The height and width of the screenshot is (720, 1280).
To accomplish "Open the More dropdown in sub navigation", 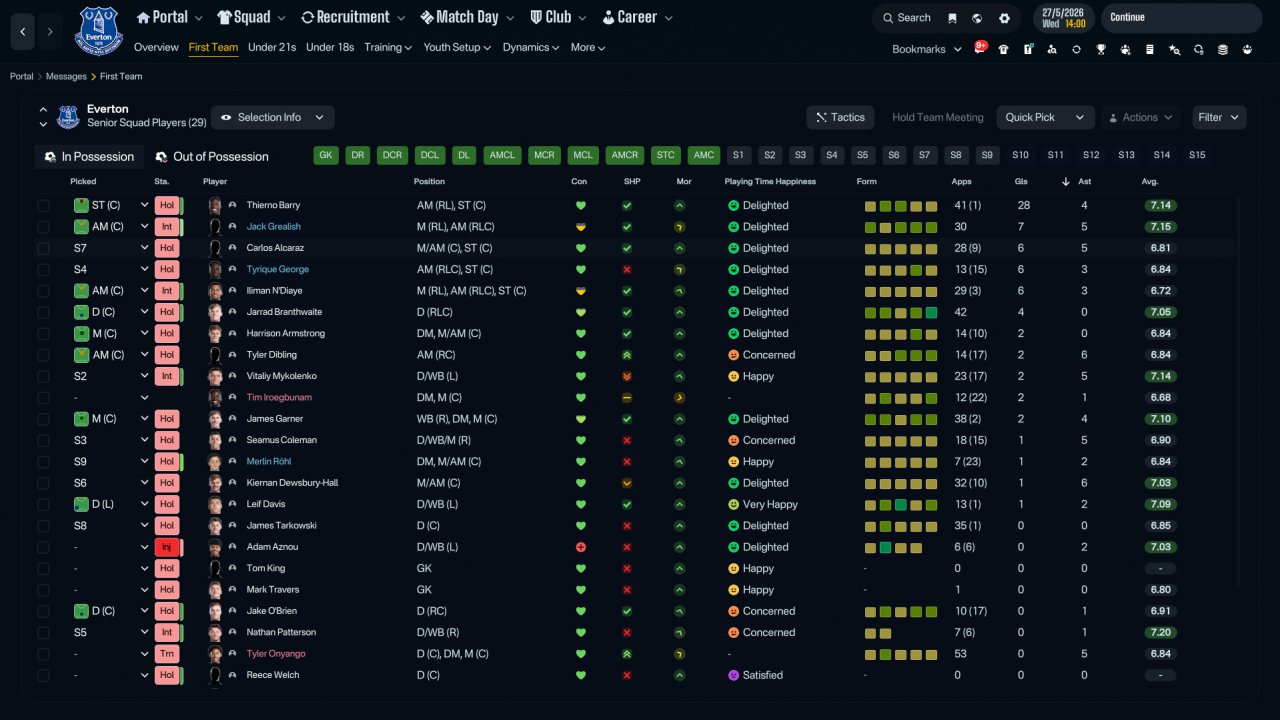I will (x=588, y=47).
